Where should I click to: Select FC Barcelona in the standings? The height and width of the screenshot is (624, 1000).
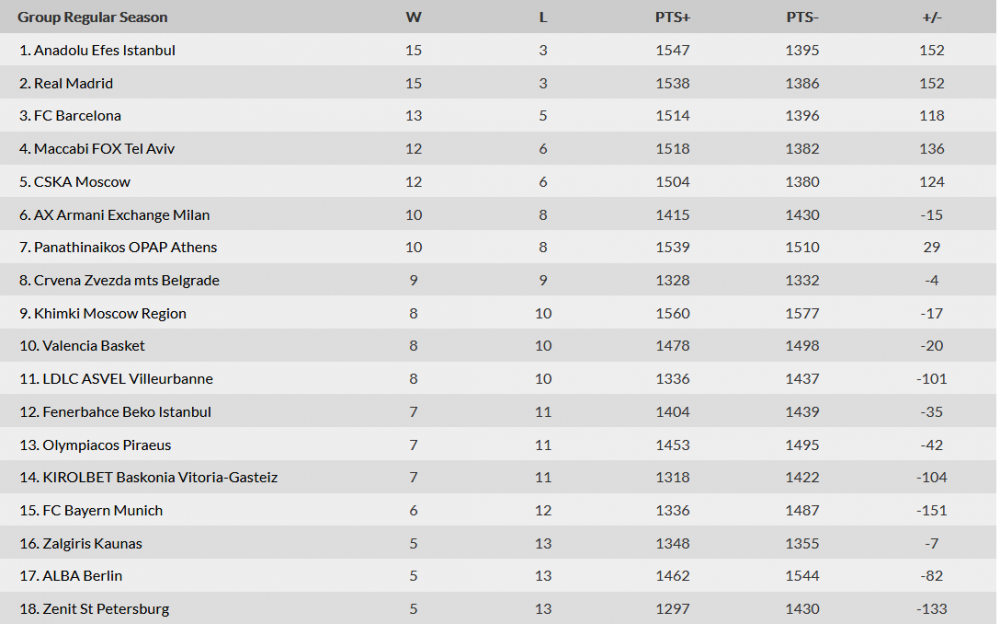click(77, 116)
